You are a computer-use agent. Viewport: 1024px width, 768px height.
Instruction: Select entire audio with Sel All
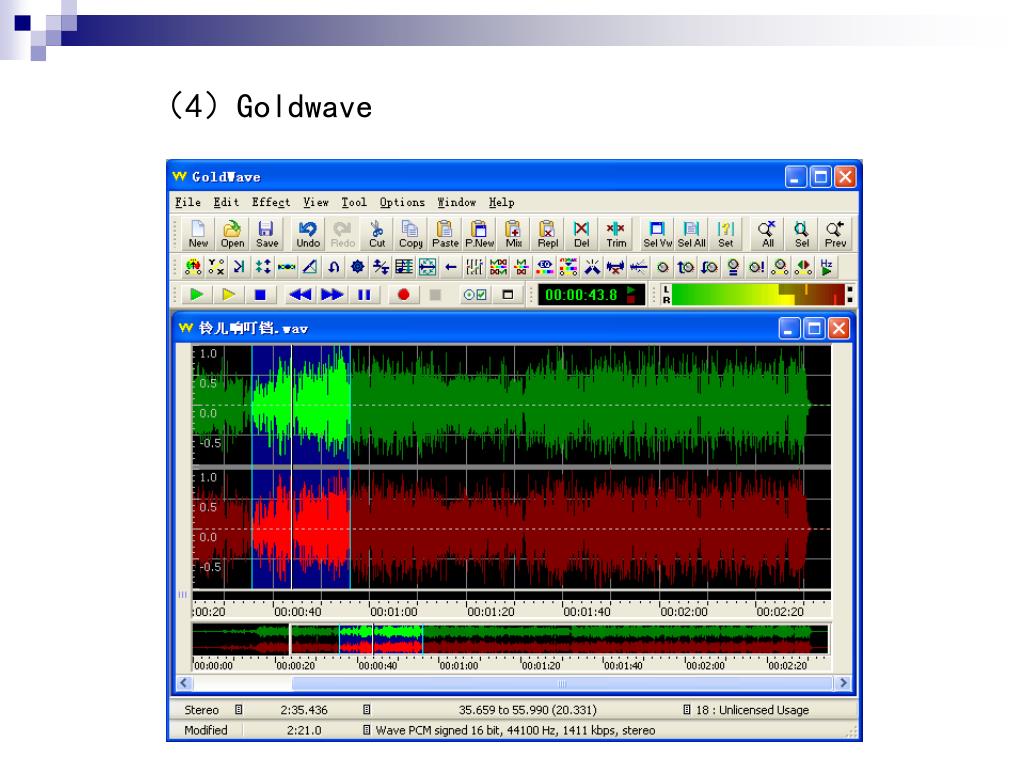[692, 234]
